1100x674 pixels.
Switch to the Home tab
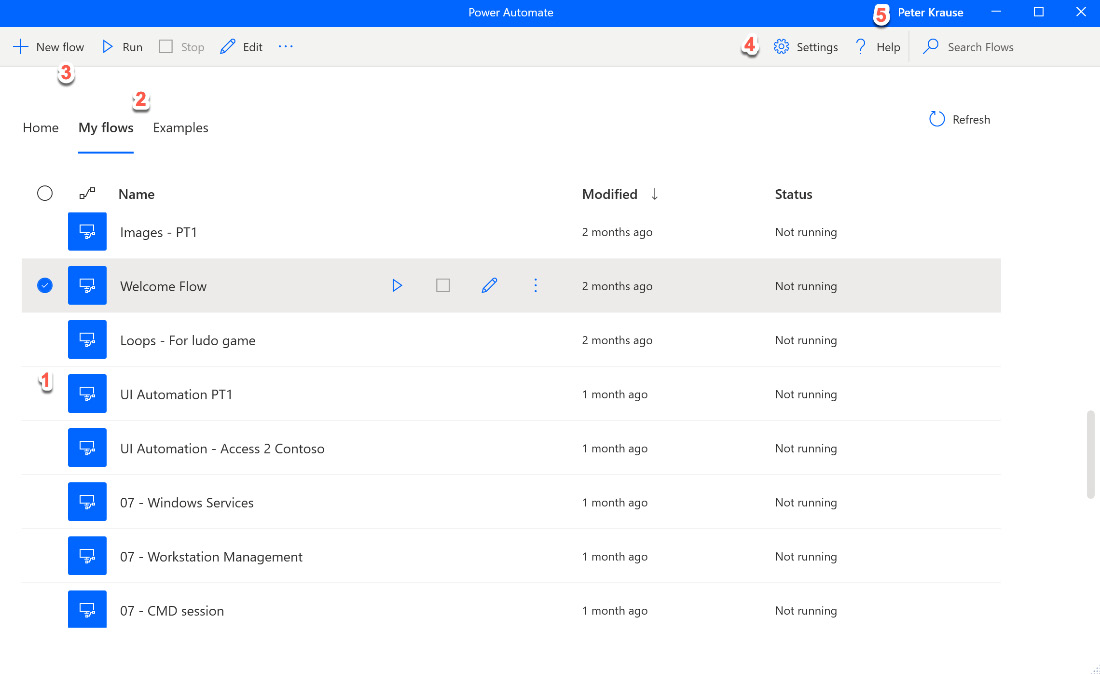41,128
